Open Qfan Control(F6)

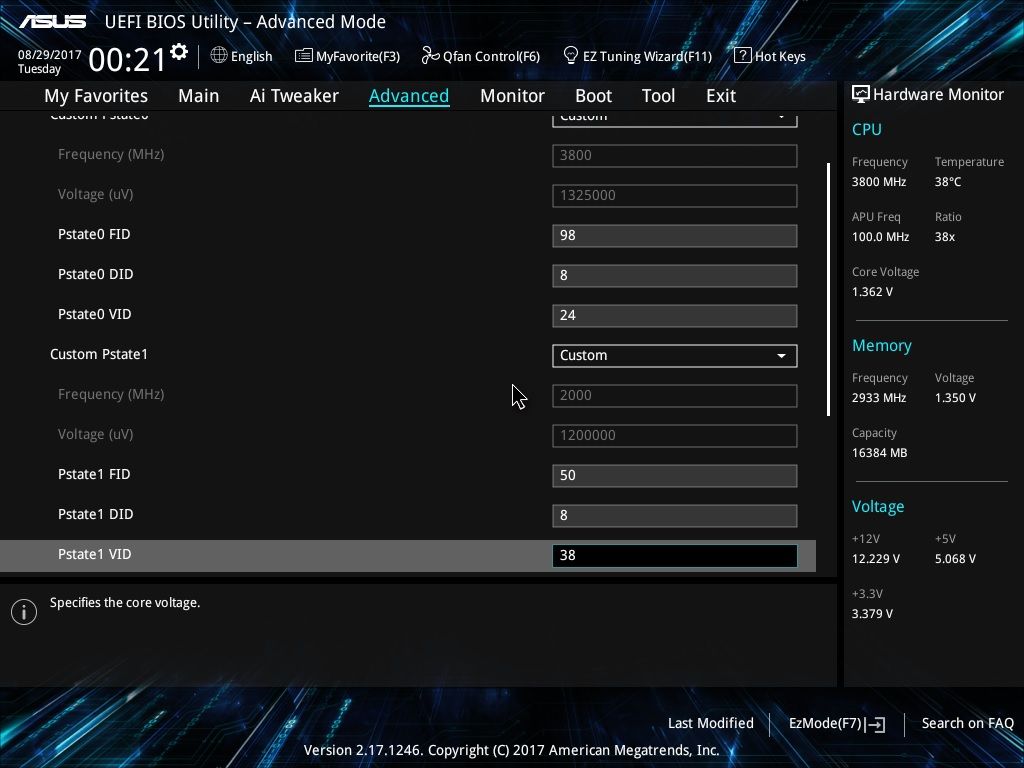coord(481,56)
